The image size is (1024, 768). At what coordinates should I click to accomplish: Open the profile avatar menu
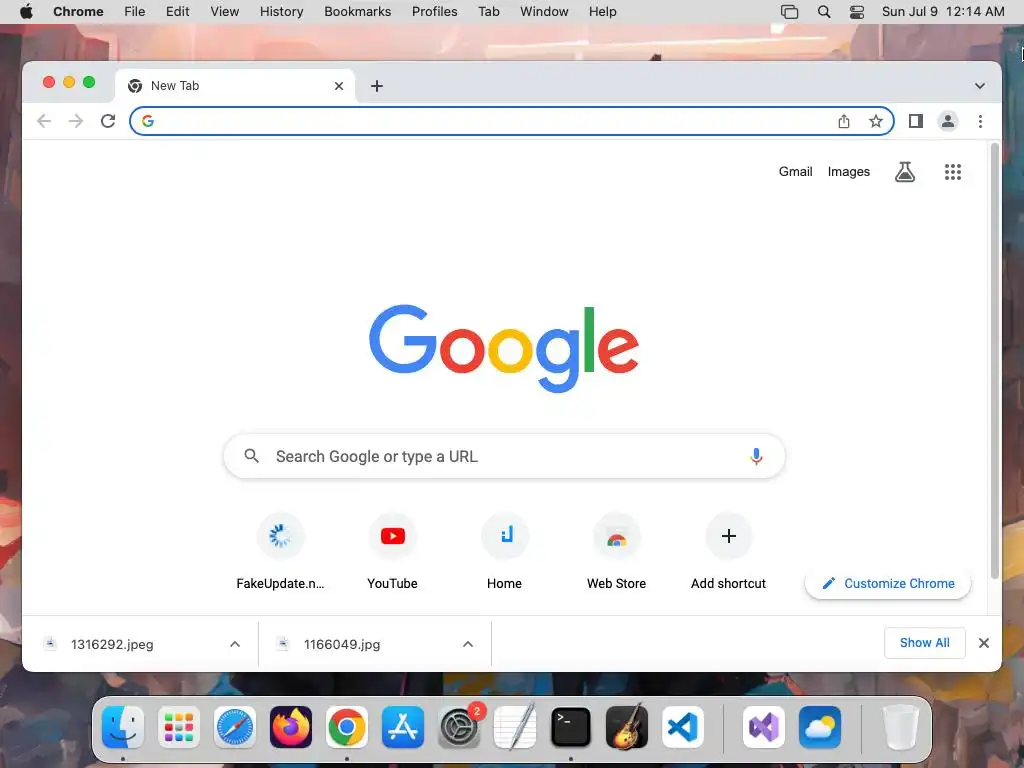tap(948, 121)
